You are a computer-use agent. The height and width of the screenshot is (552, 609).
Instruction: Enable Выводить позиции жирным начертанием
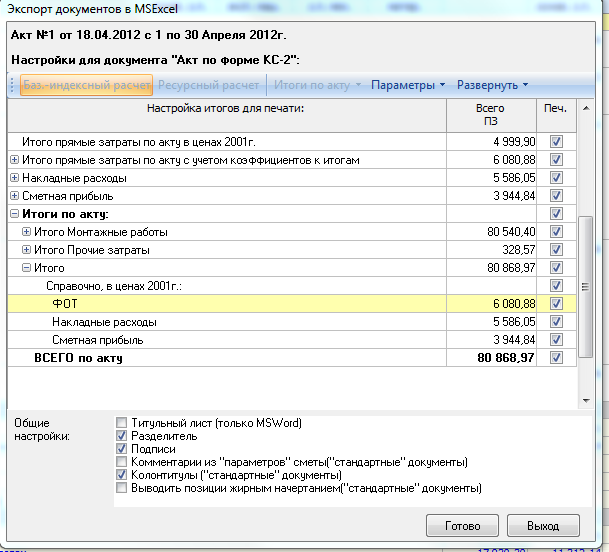[122, 488]
